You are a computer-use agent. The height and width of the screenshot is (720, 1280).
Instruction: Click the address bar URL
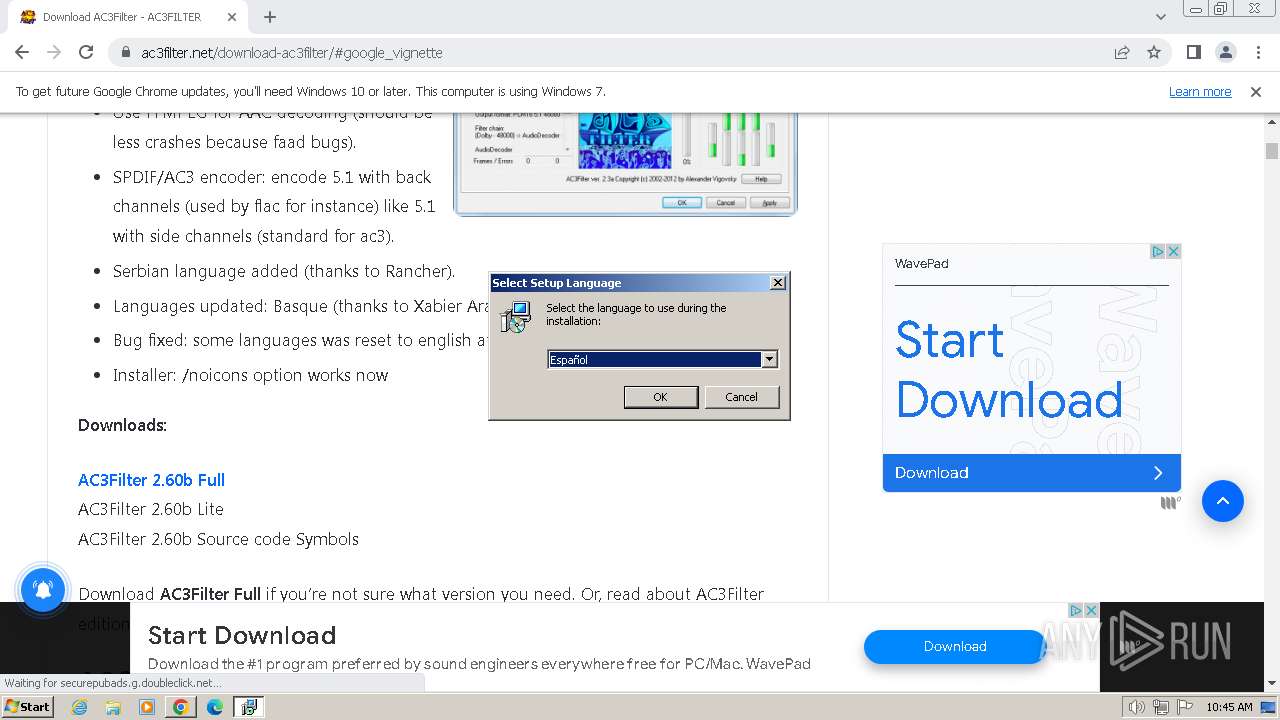tap(292, 53)
